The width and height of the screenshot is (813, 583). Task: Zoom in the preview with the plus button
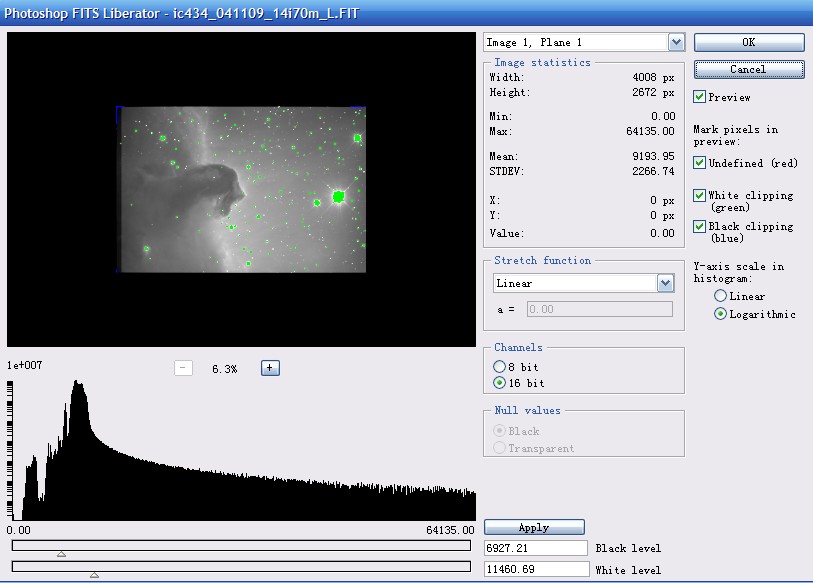coord(270,368)
